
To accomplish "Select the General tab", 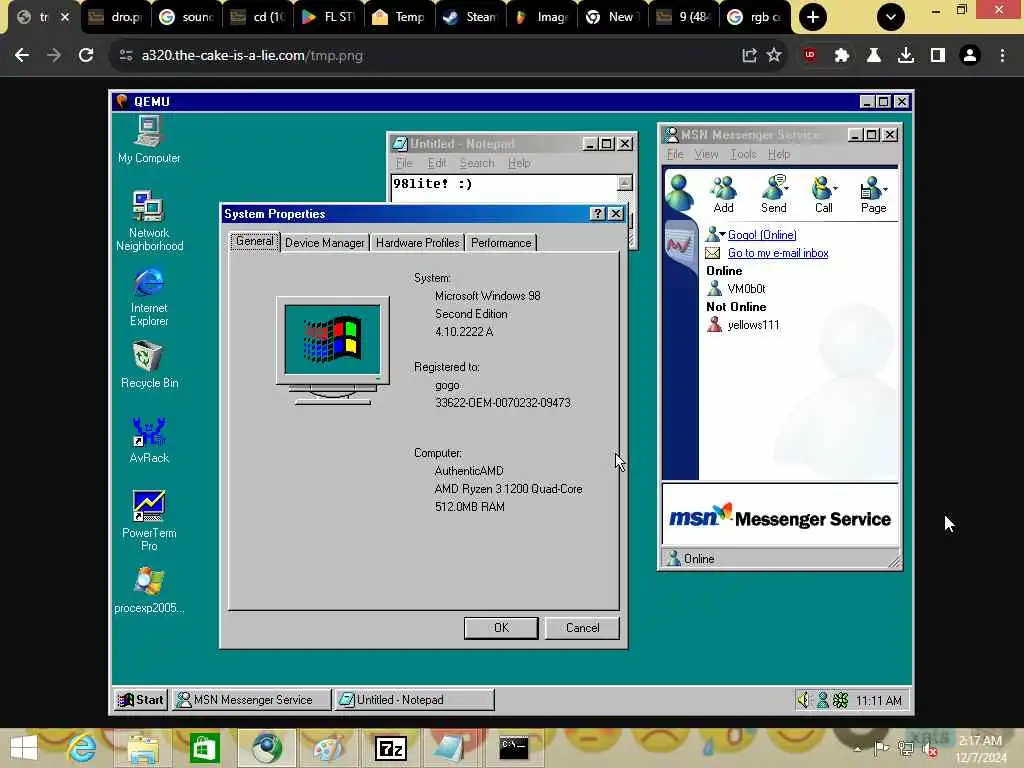I will 255,241.
